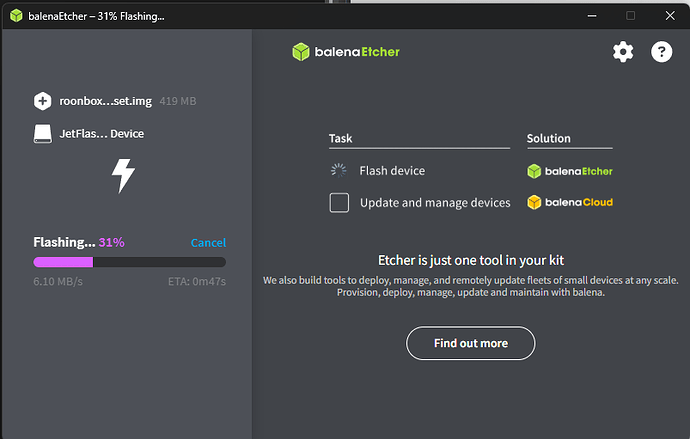Select the roonbox...set.img file name

coord(106,101)
